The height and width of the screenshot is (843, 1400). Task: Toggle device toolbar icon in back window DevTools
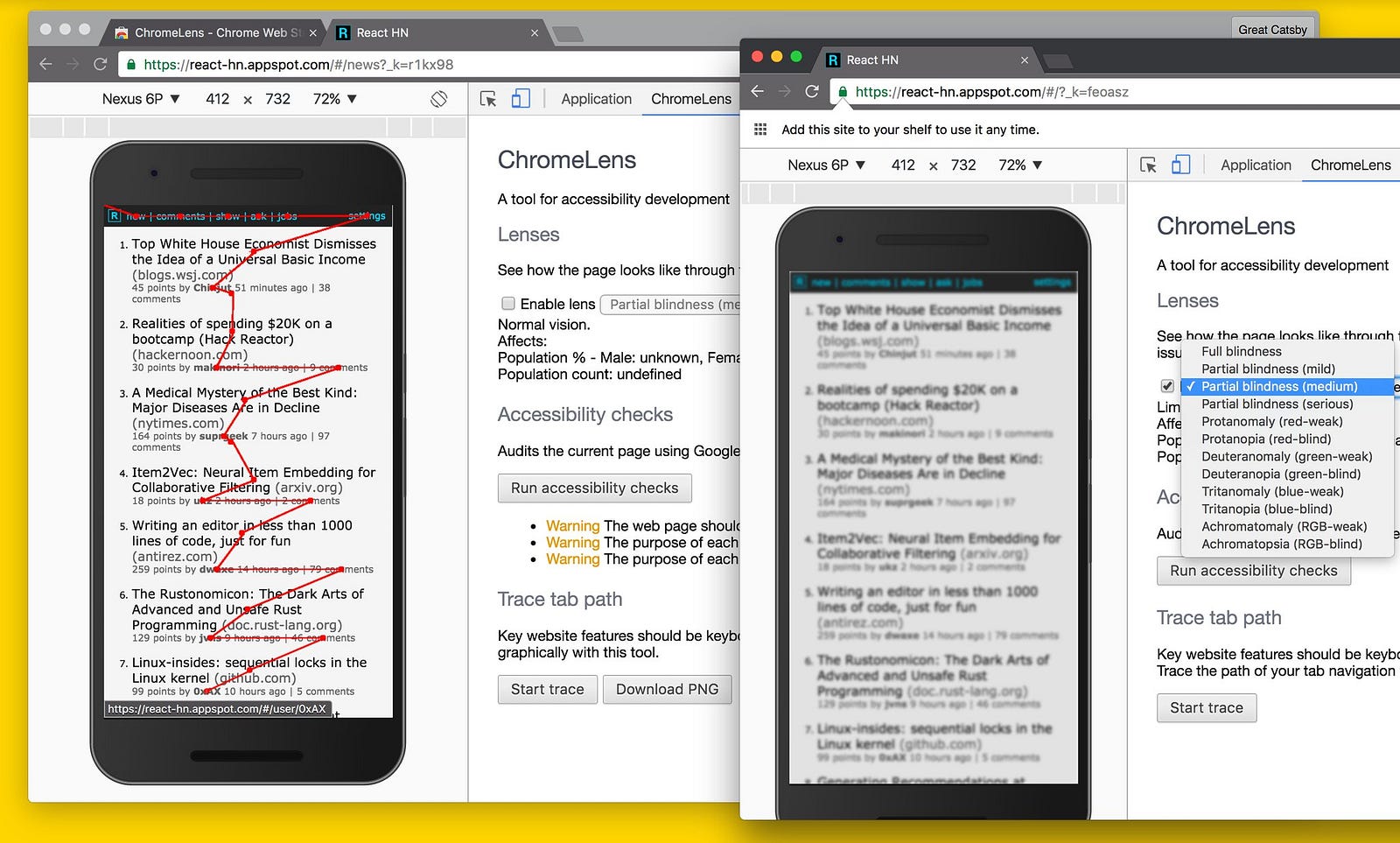pyautogui.click(x=521, y=99)
